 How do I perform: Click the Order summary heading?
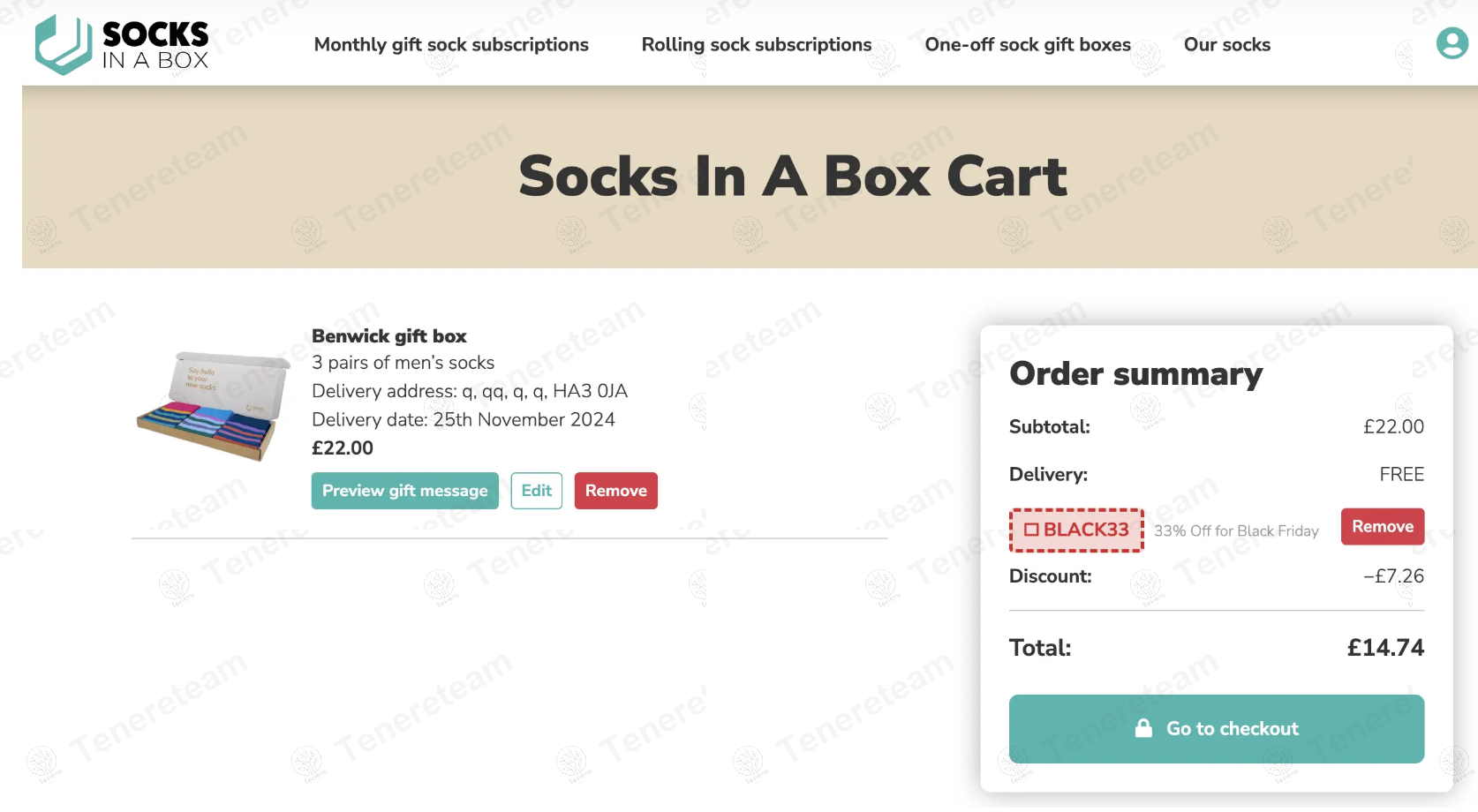pos(1136,374)
